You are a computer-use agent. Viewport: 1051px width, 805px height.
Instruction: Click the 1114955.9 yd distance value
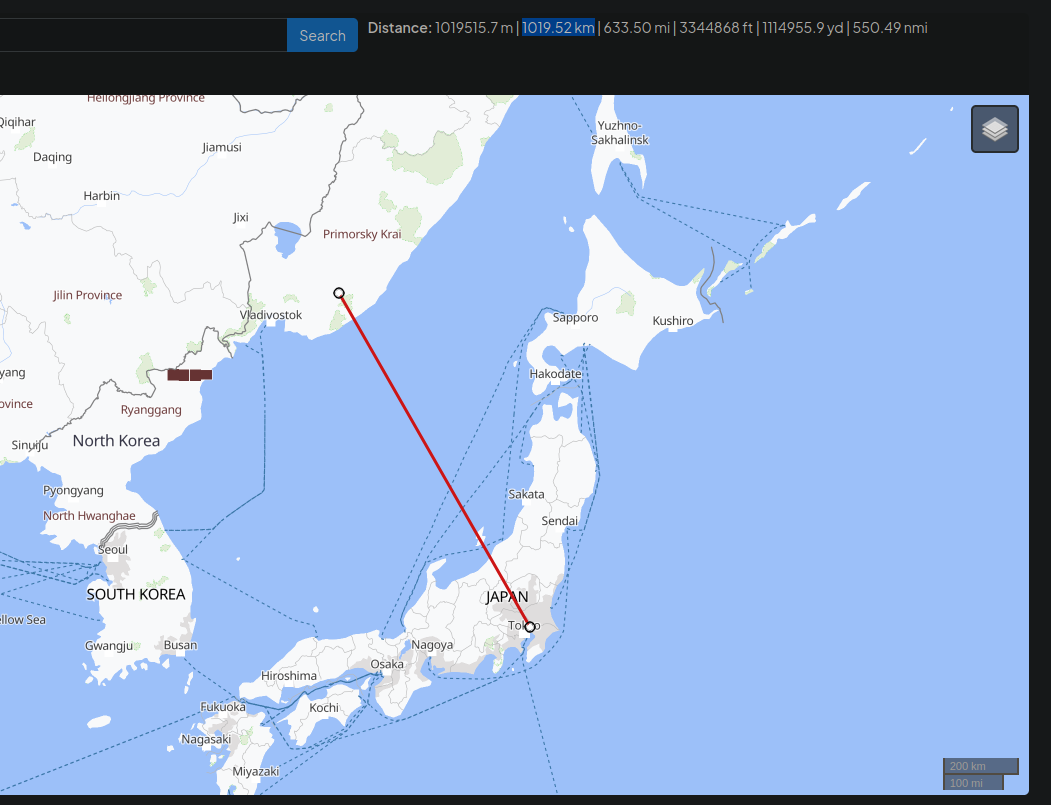click(802, 27)
